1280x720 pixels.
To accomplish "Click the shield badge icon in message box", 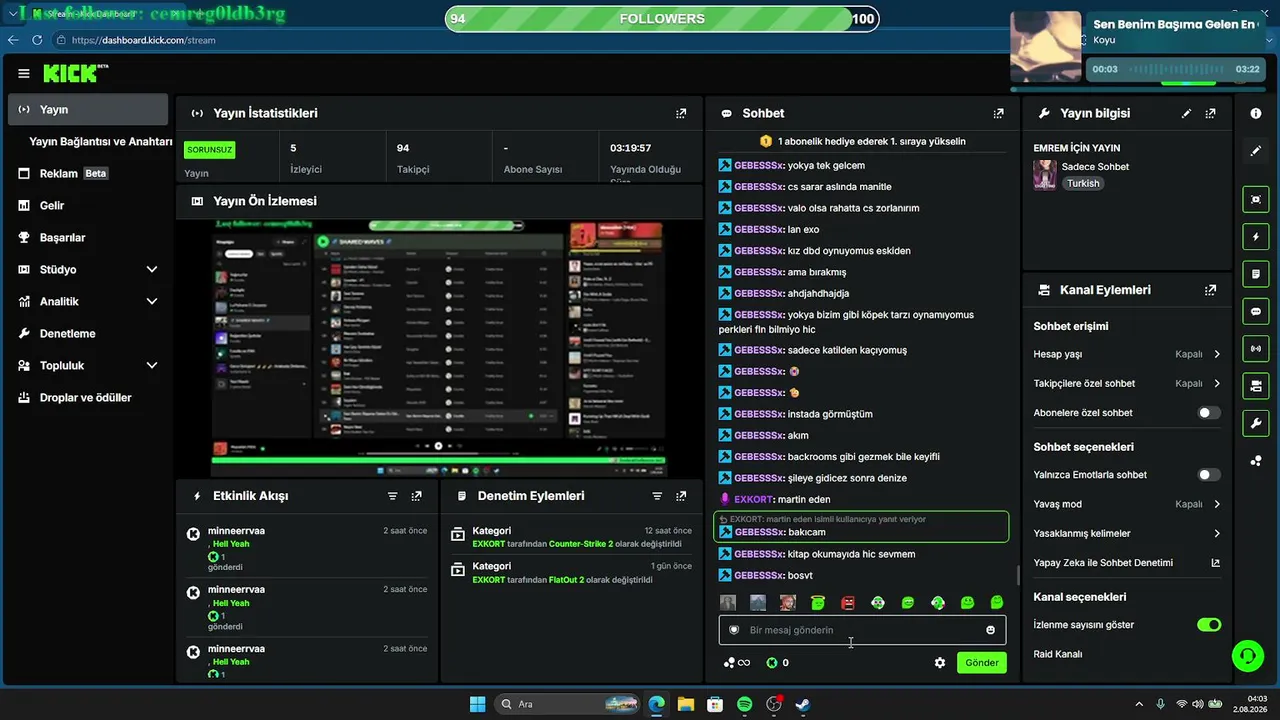I will [x=734, y=630].
